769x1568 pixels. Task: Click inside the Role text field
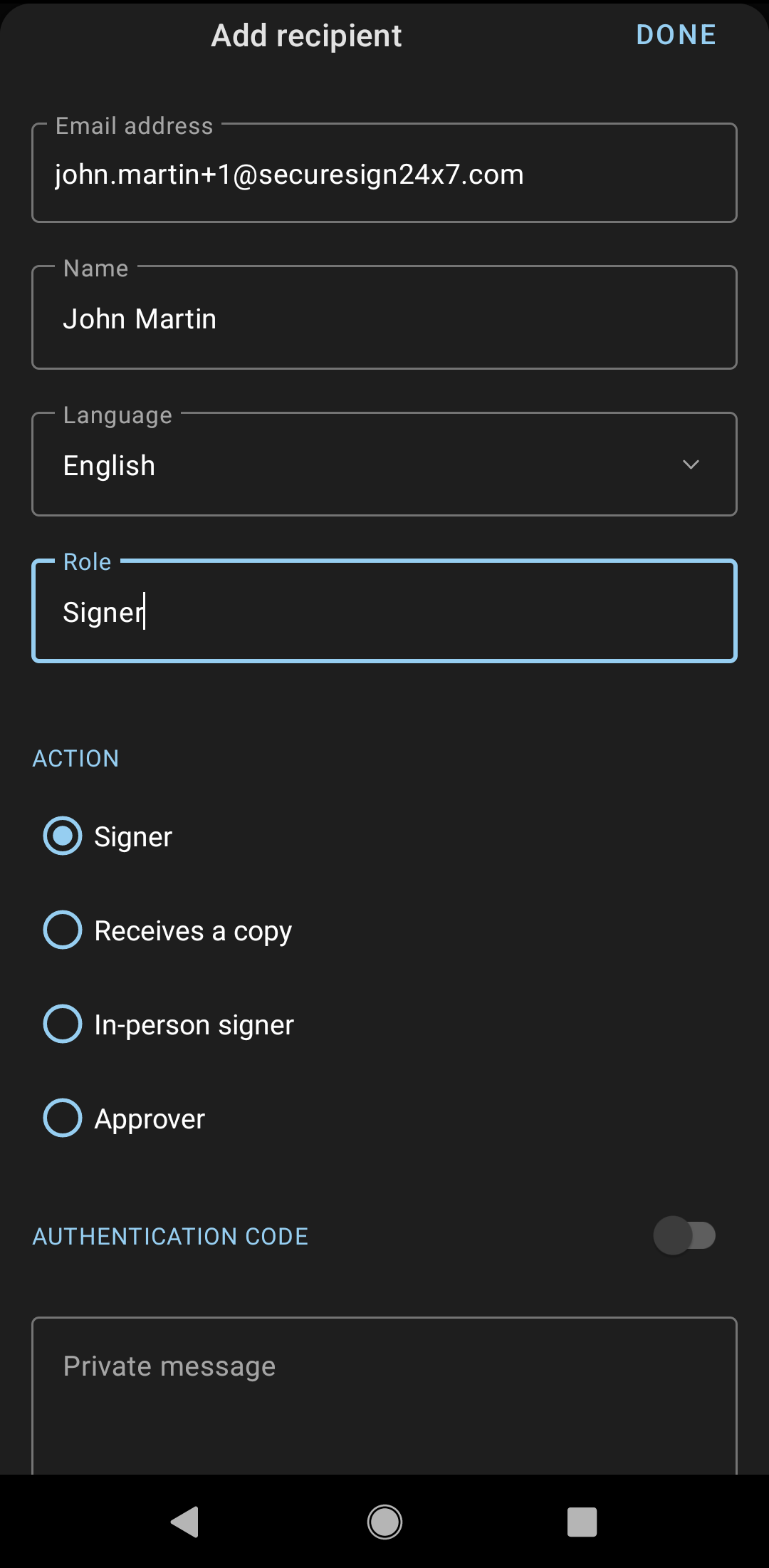coord(384,612)
